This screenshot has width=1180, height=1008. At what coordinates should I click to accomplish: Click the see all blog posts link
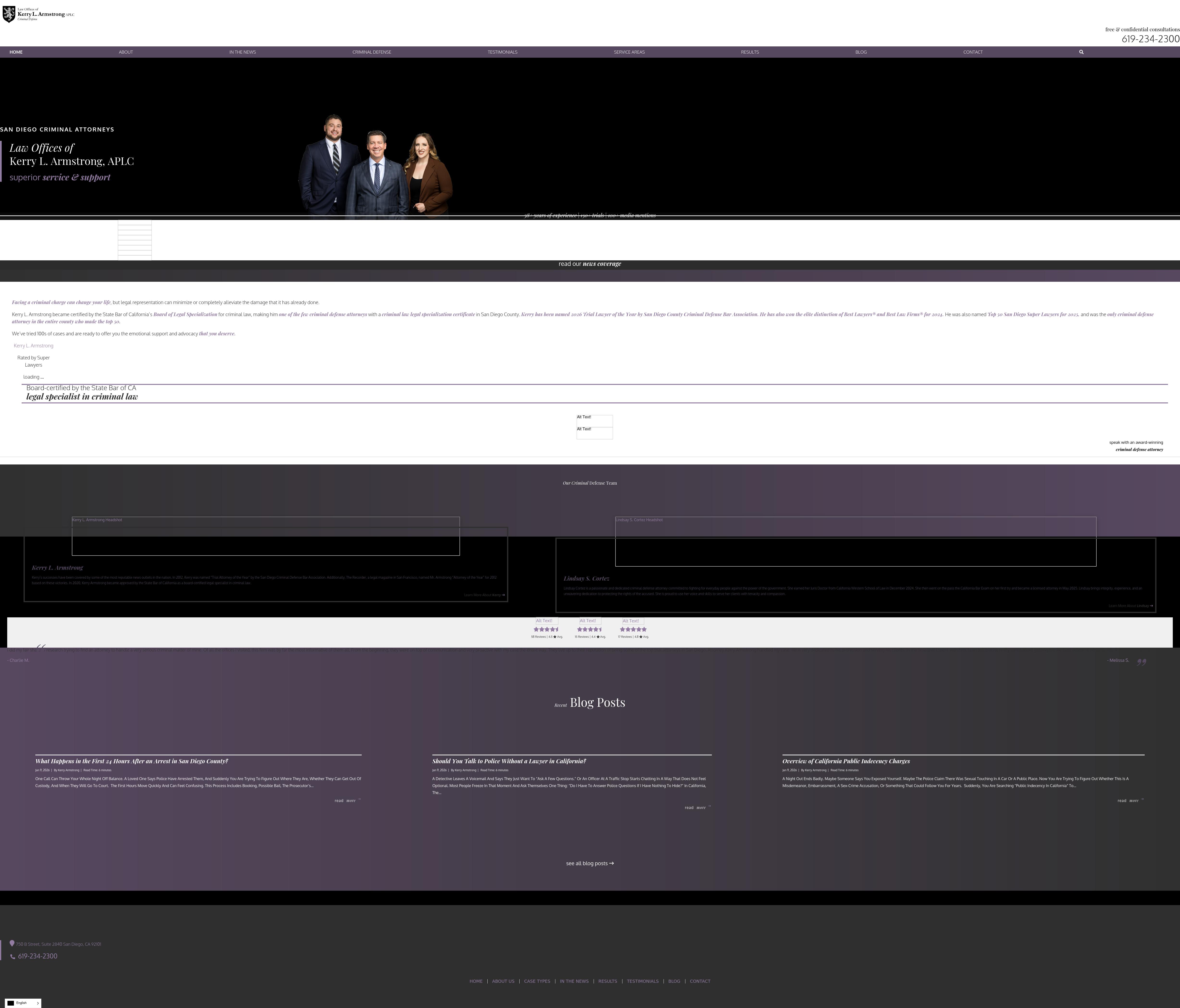[590, 863]
